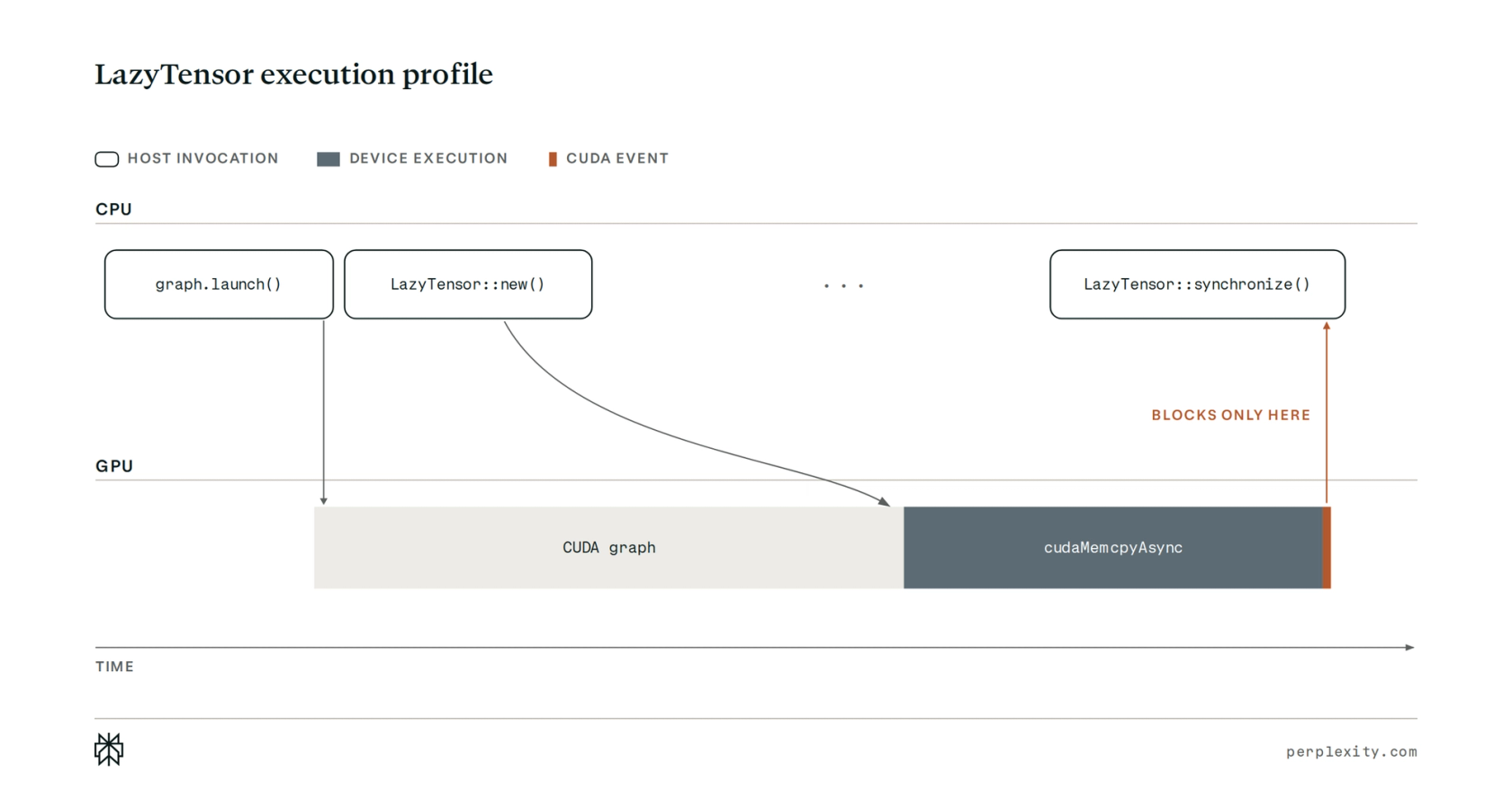Click the ellipsis between host invocations
Viewport: 1512px width, 789px height.
click(x=843, y=286)
